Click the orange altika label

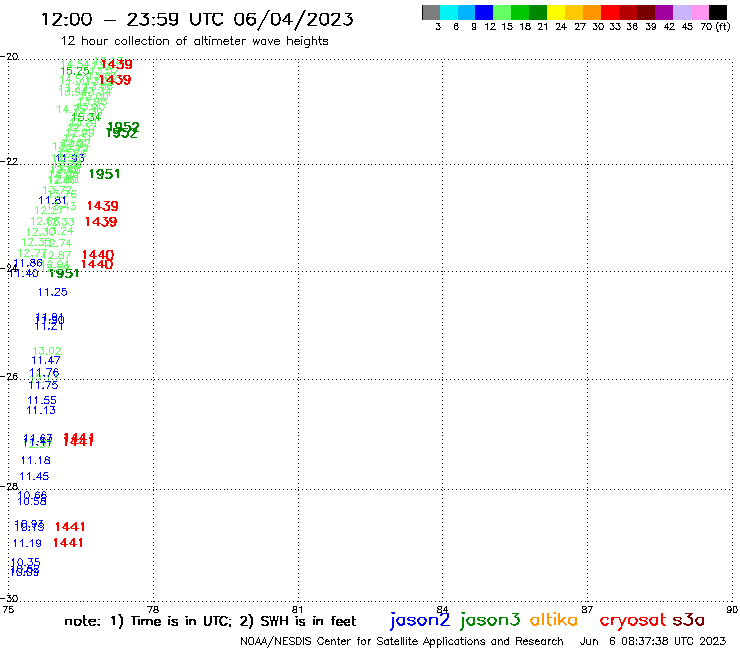[x=554, y=620]
